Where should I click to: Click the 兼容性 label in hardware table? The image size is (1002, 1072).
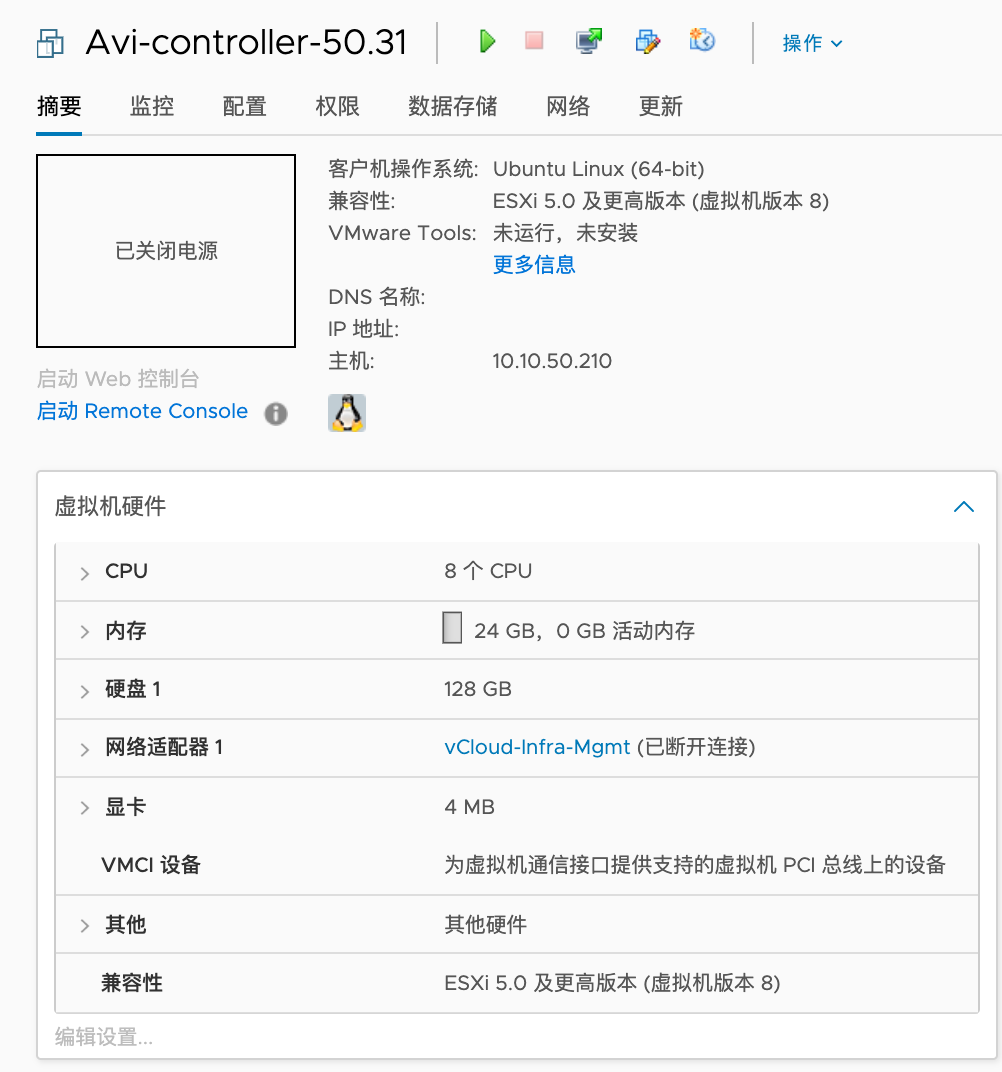pos(132,983)
